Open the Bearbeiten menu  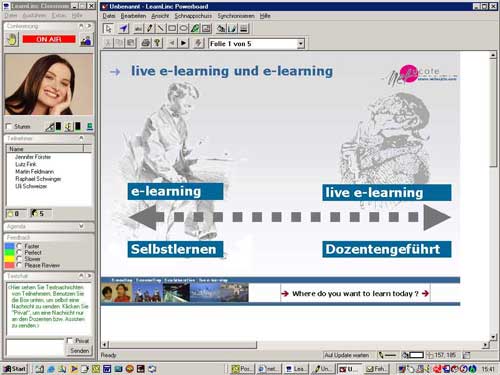pos(133,16)
